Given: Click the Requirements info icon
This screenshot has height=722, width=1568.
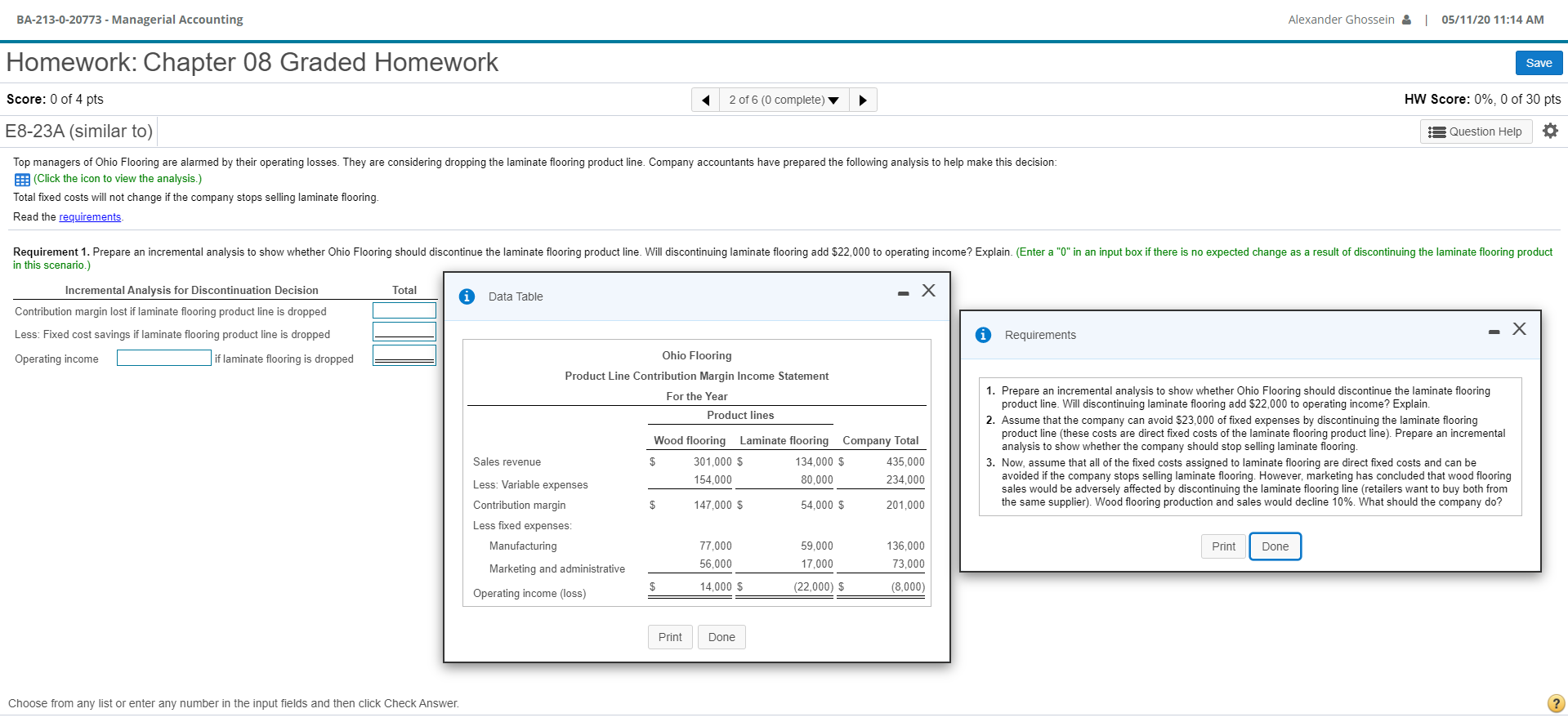Looking at the screenshot, I should (983, 335).
